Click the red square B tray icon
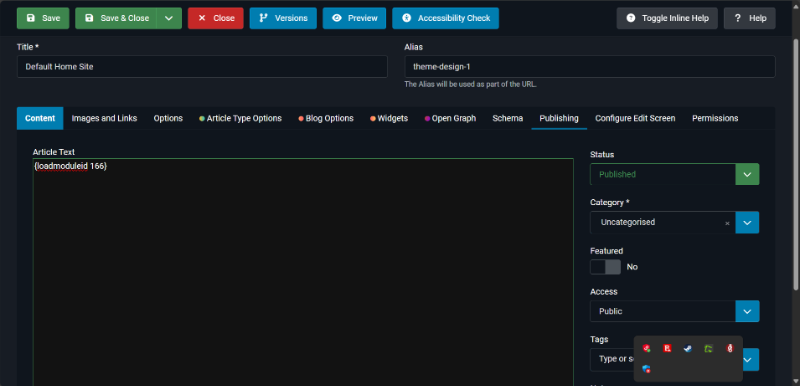Image resolution: width=800 pixels, height=386 pixels. tap(667, 349)
